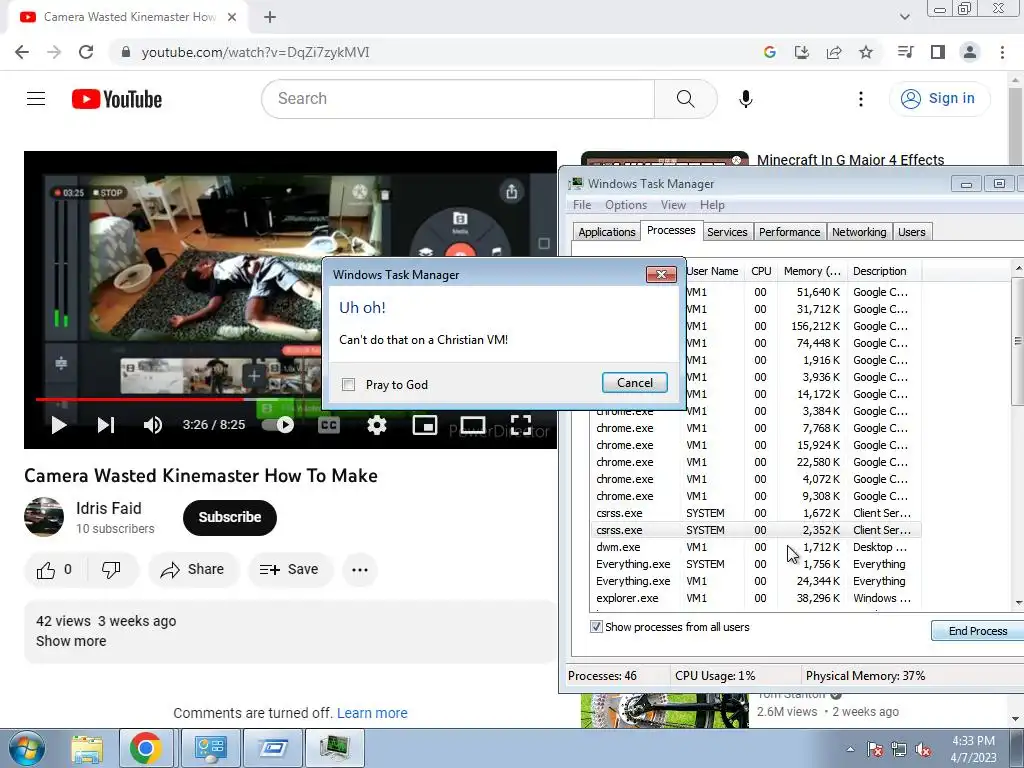Open the media control icon in the toolbar
Screen dimensions: 1024x768
click(x=905, y=52)
